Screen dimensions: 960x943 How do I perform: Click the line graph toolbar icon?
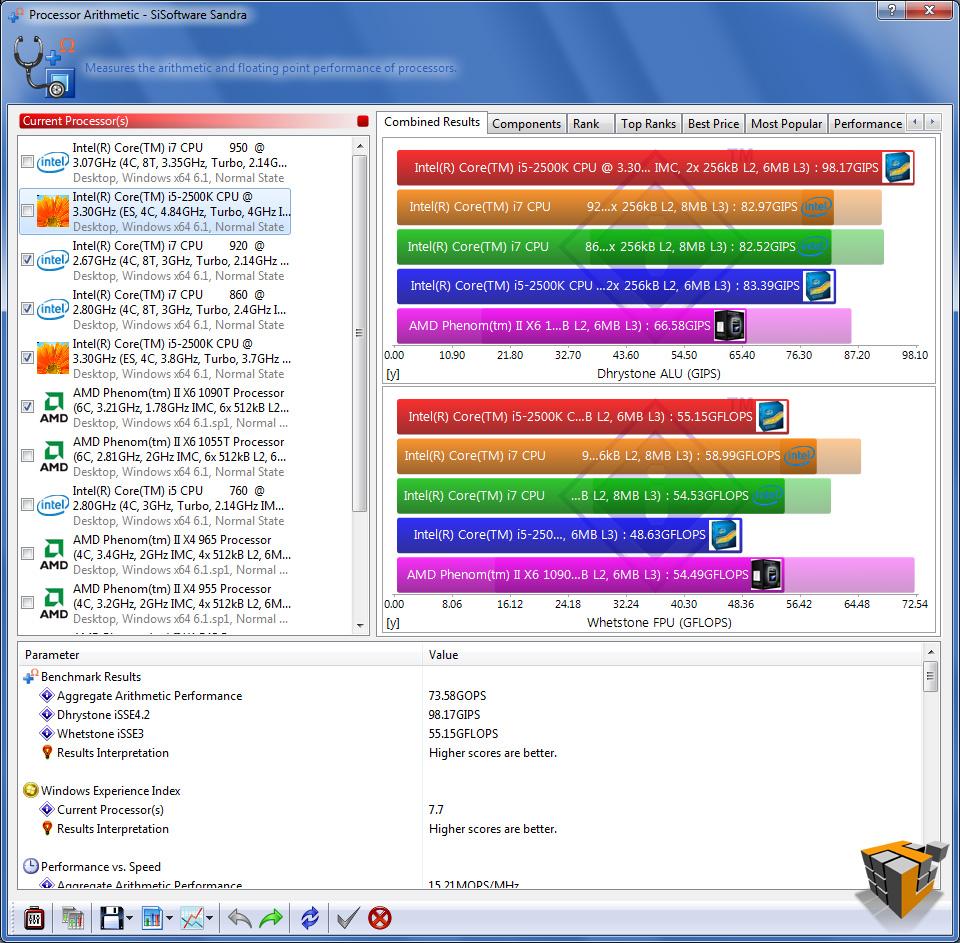192,918
